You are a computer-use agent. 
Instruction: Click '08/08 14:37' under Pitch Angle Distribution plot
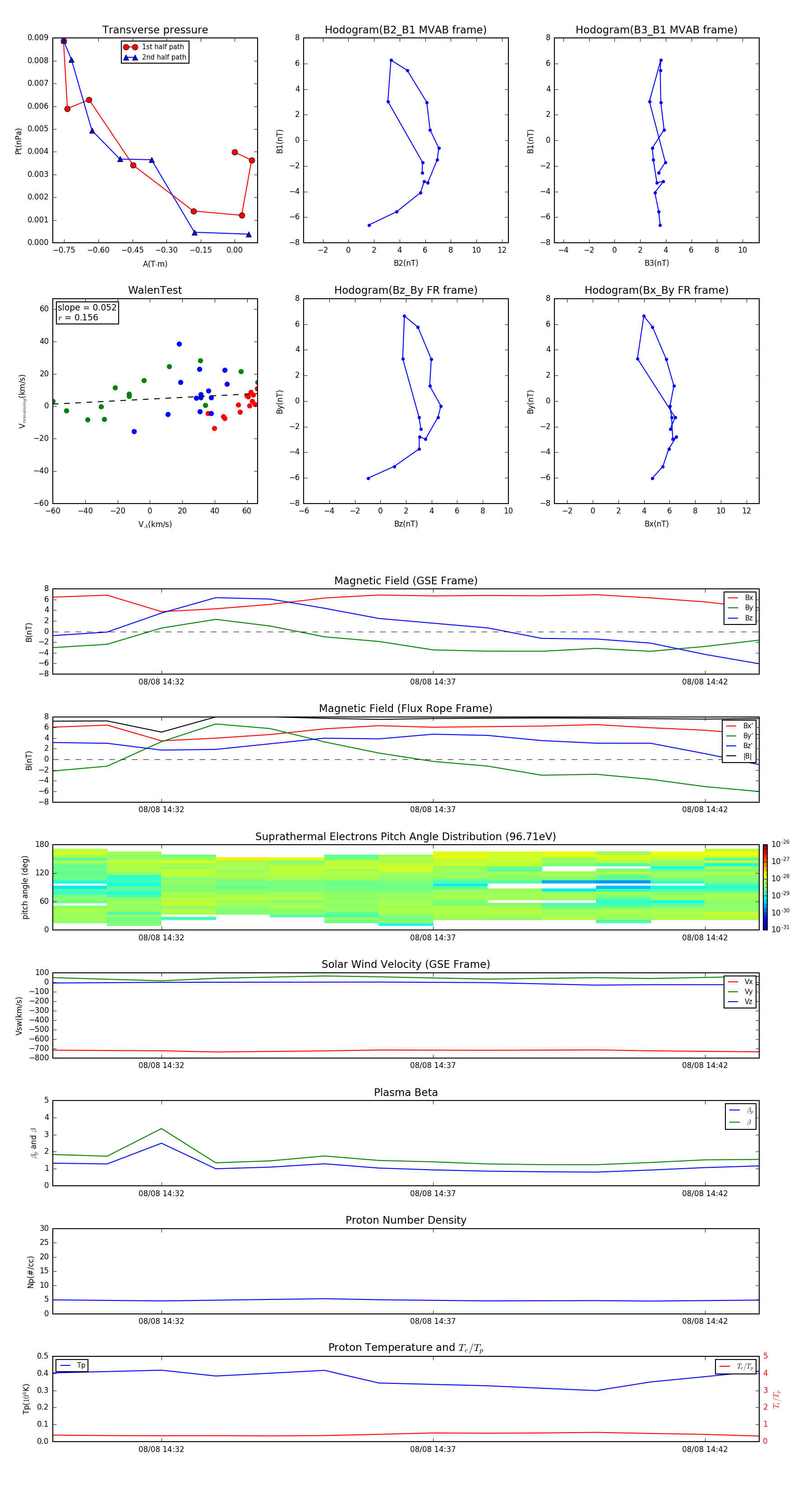pyautogui.click(x=433, y=938)
